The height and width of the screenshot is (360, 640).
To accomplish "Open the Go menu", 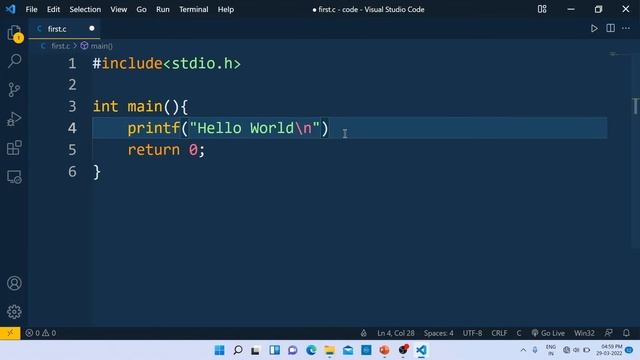I will click(x=141, y=9).
